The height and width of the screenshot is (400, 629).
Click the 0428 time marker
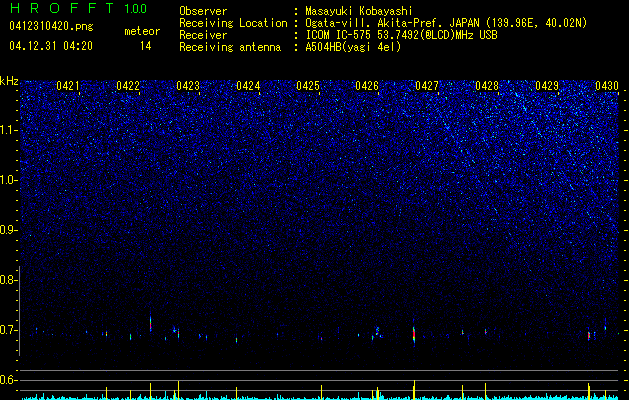[487, 86]
